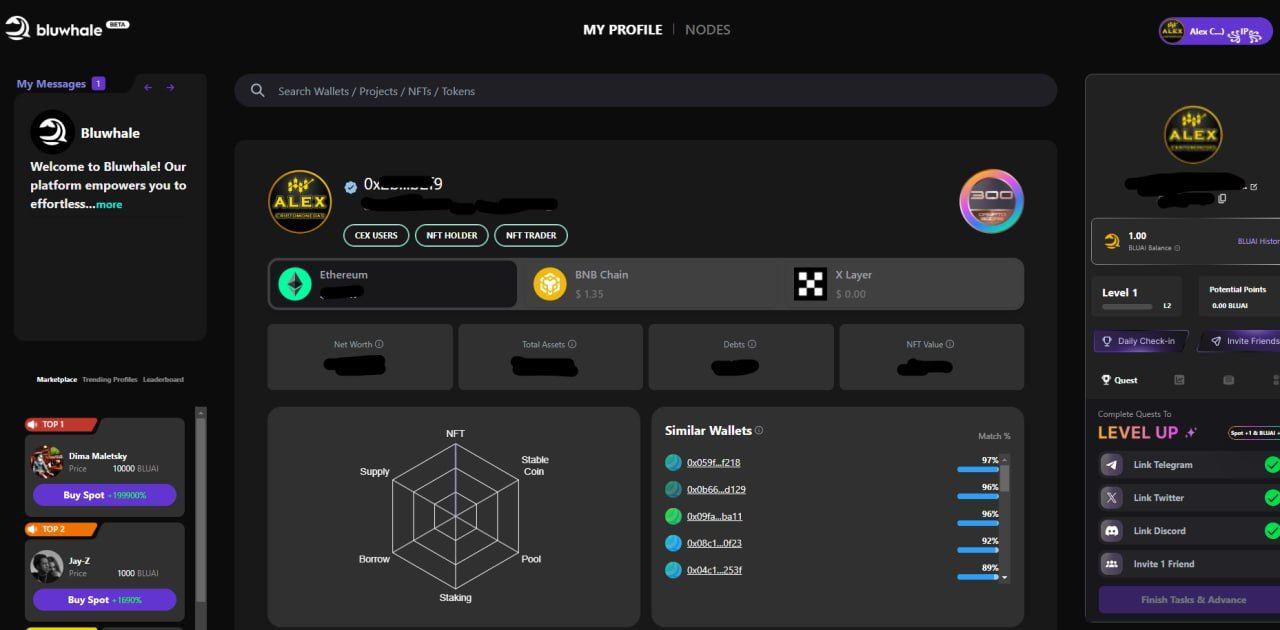Focus the Search Wallets / Projects field
The height and width of the screenshot is (630, 1280).
(645, 90)
